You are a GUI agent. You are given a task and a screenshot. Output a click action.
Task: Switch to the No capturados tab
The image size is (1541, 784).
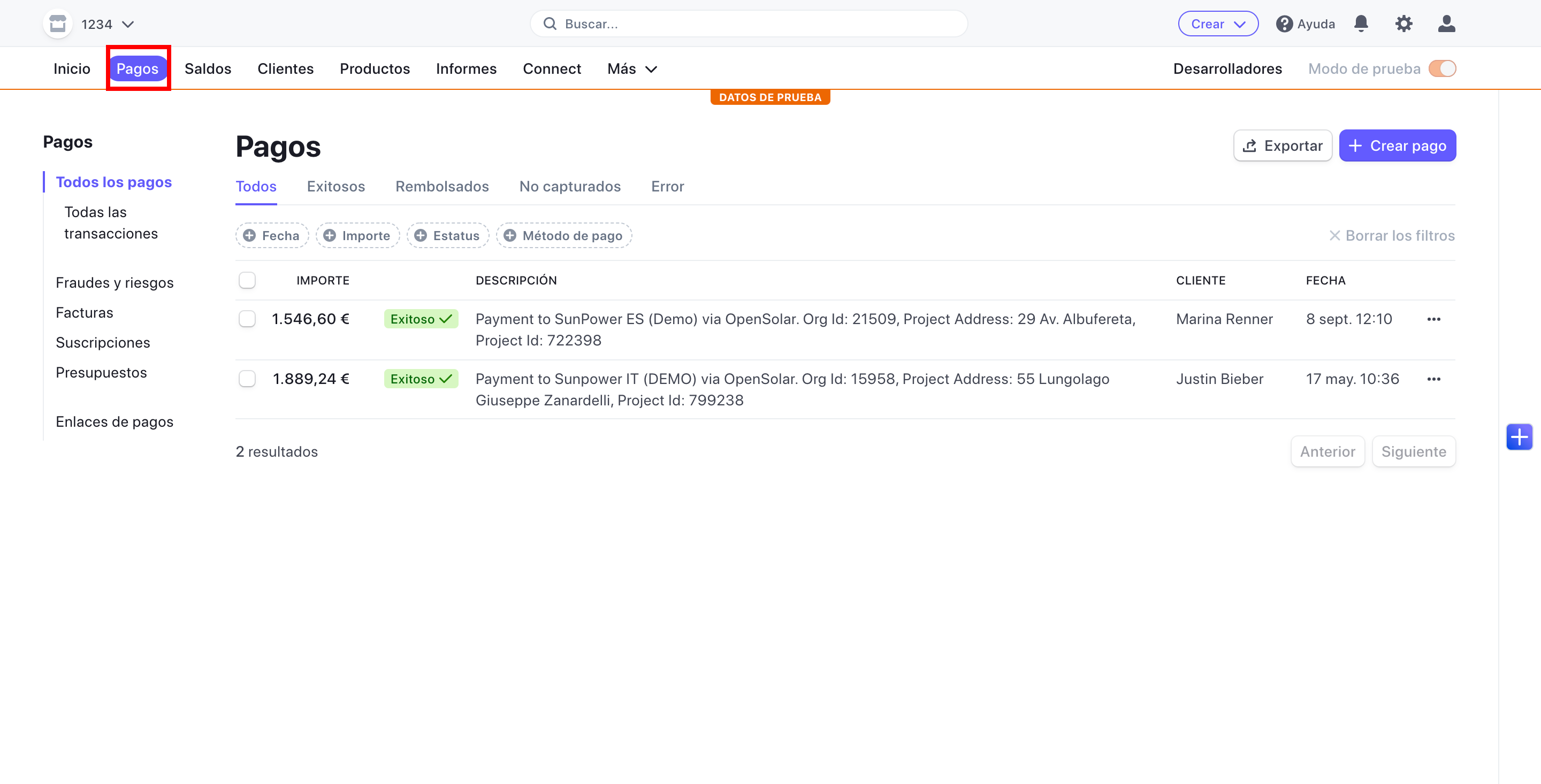pos(569,187)
